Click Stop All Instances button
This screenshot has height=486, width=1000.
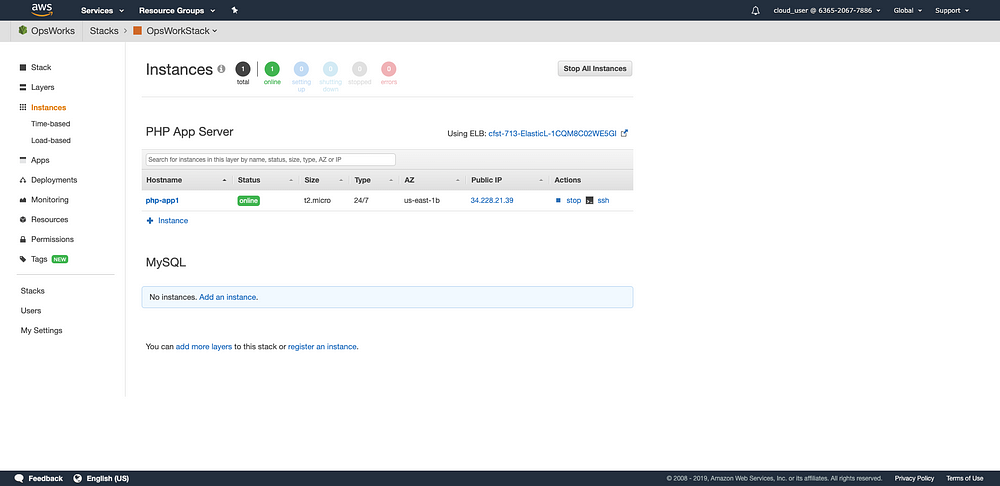tap(595, 69)
